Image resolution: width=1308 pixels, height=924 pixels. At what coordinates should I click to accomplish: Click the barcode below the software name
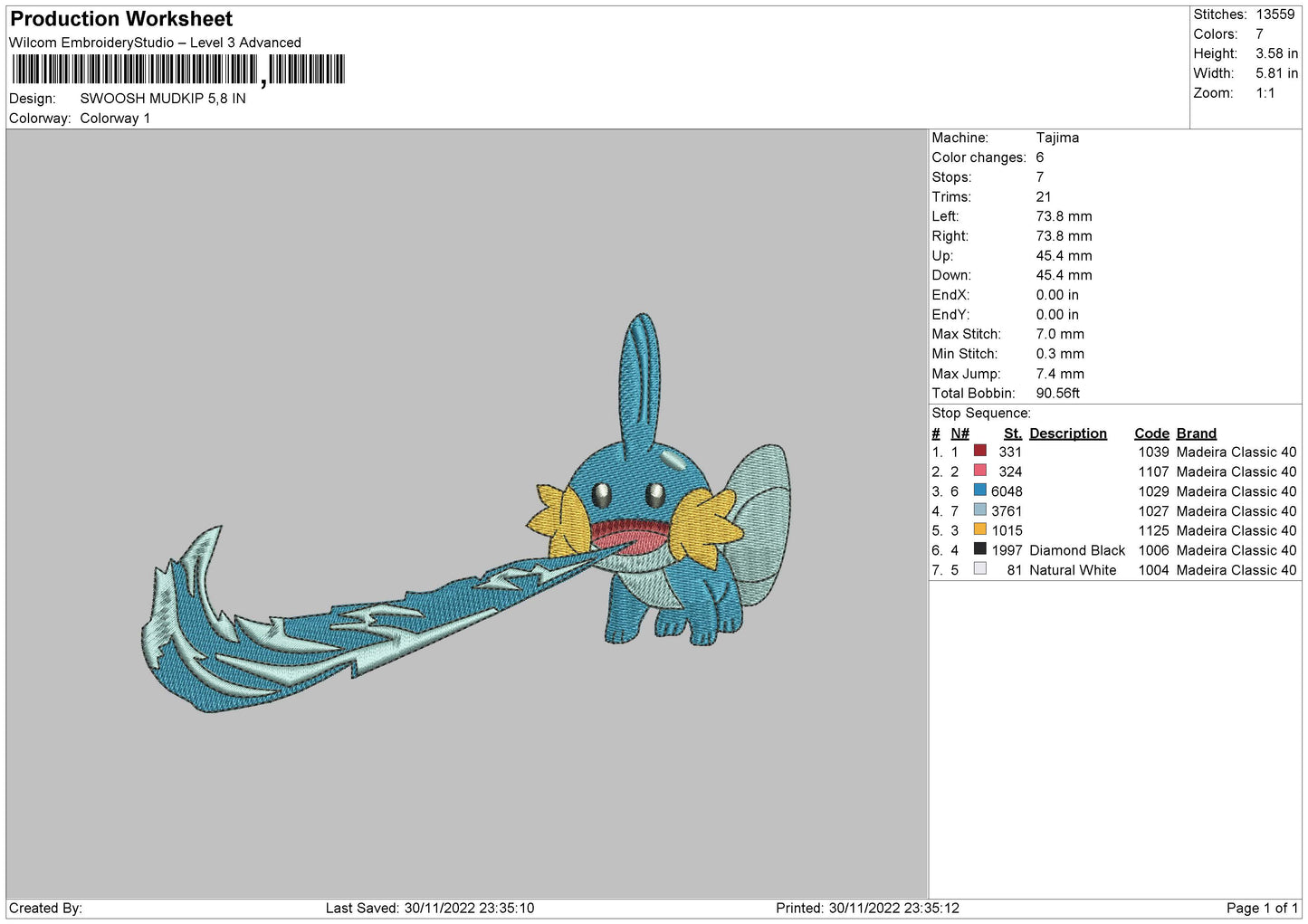point(178,70)
